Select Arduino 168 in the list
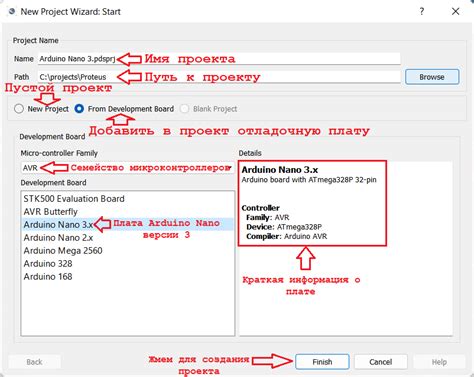 (x=127, y=277)
